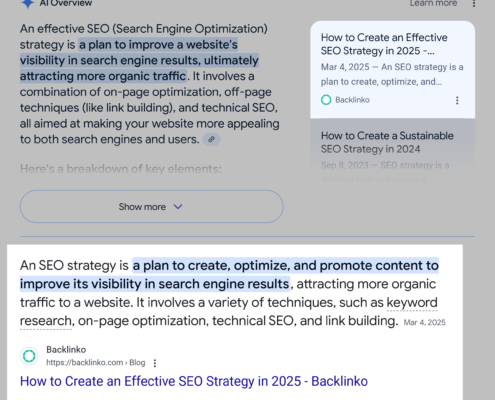Screen dimensions: 495x400
Task: Click the Learn more link
Action: 433,3
